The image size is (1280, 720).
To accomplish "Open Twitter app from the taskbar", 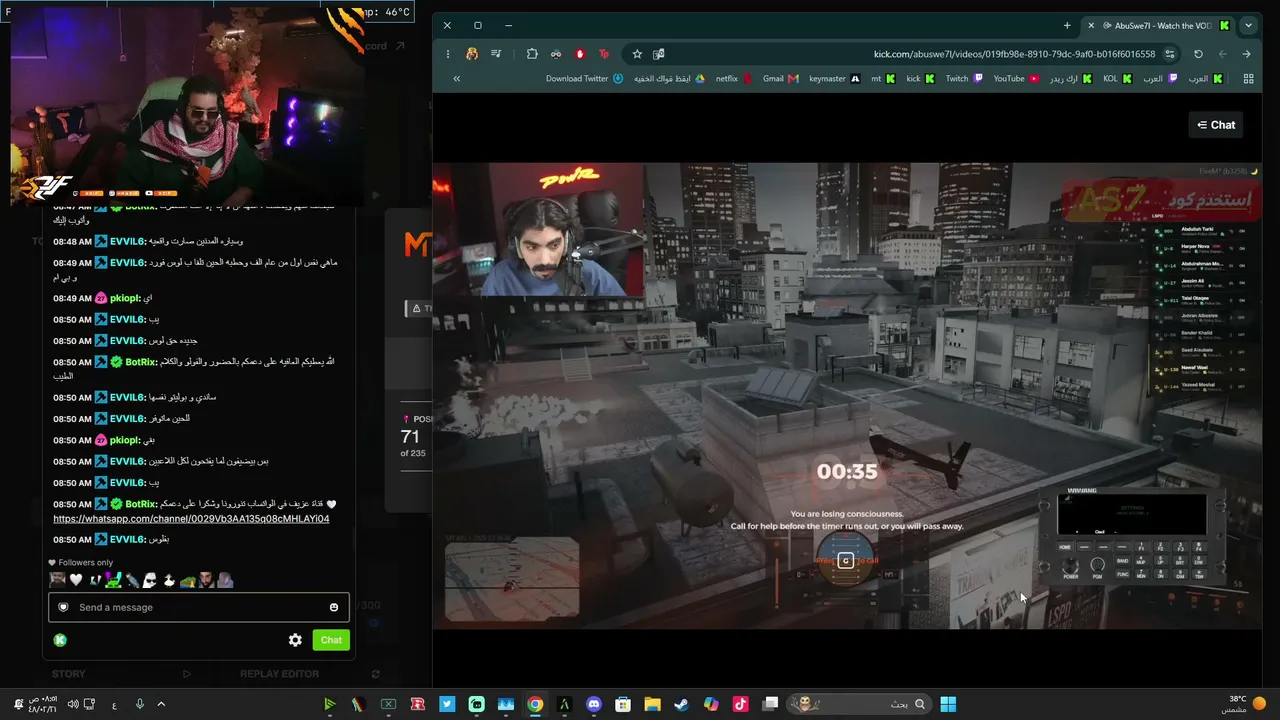I will (447, 704).
